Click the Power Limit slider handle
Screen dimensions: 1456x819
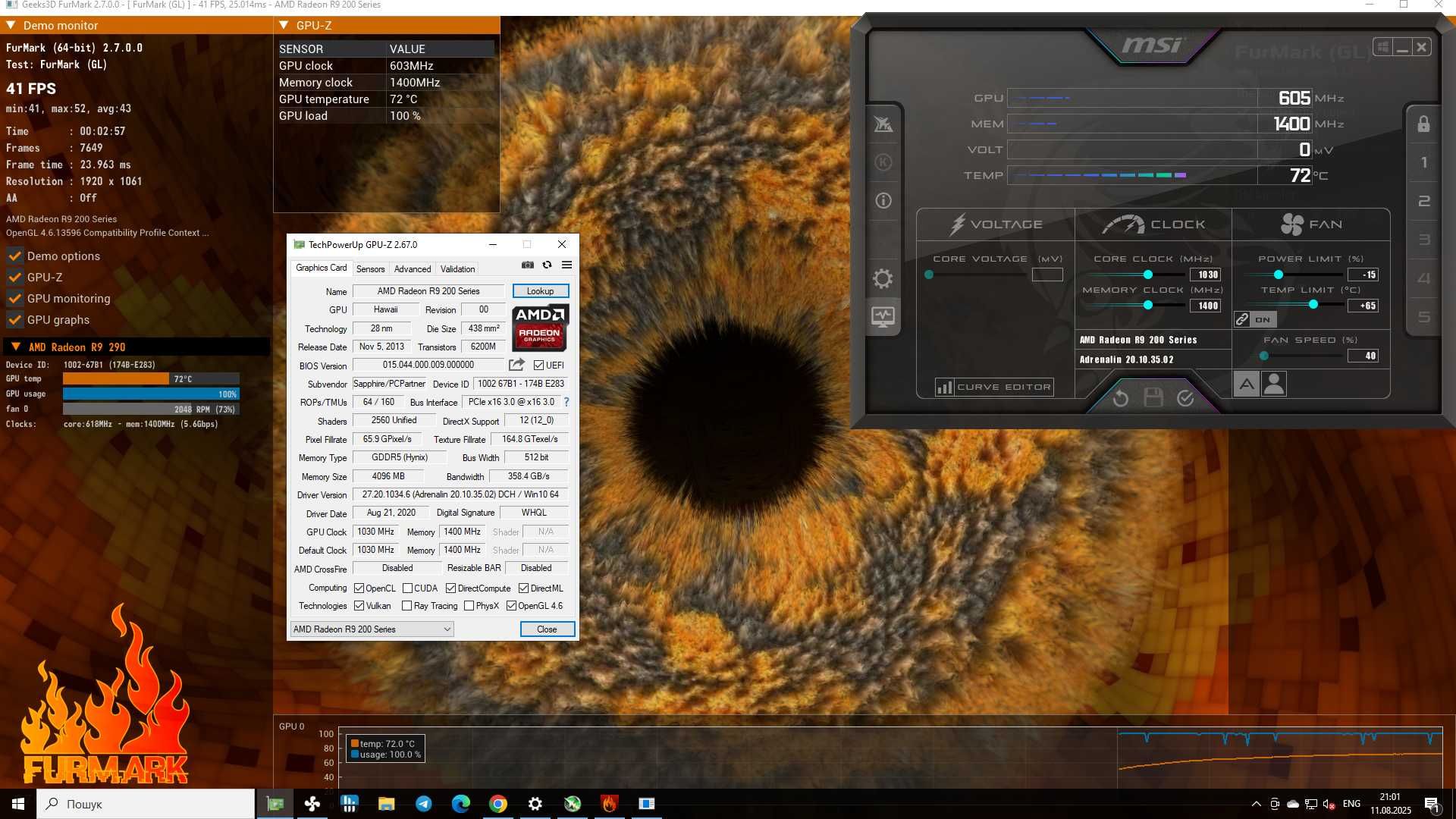[1279, 275]
